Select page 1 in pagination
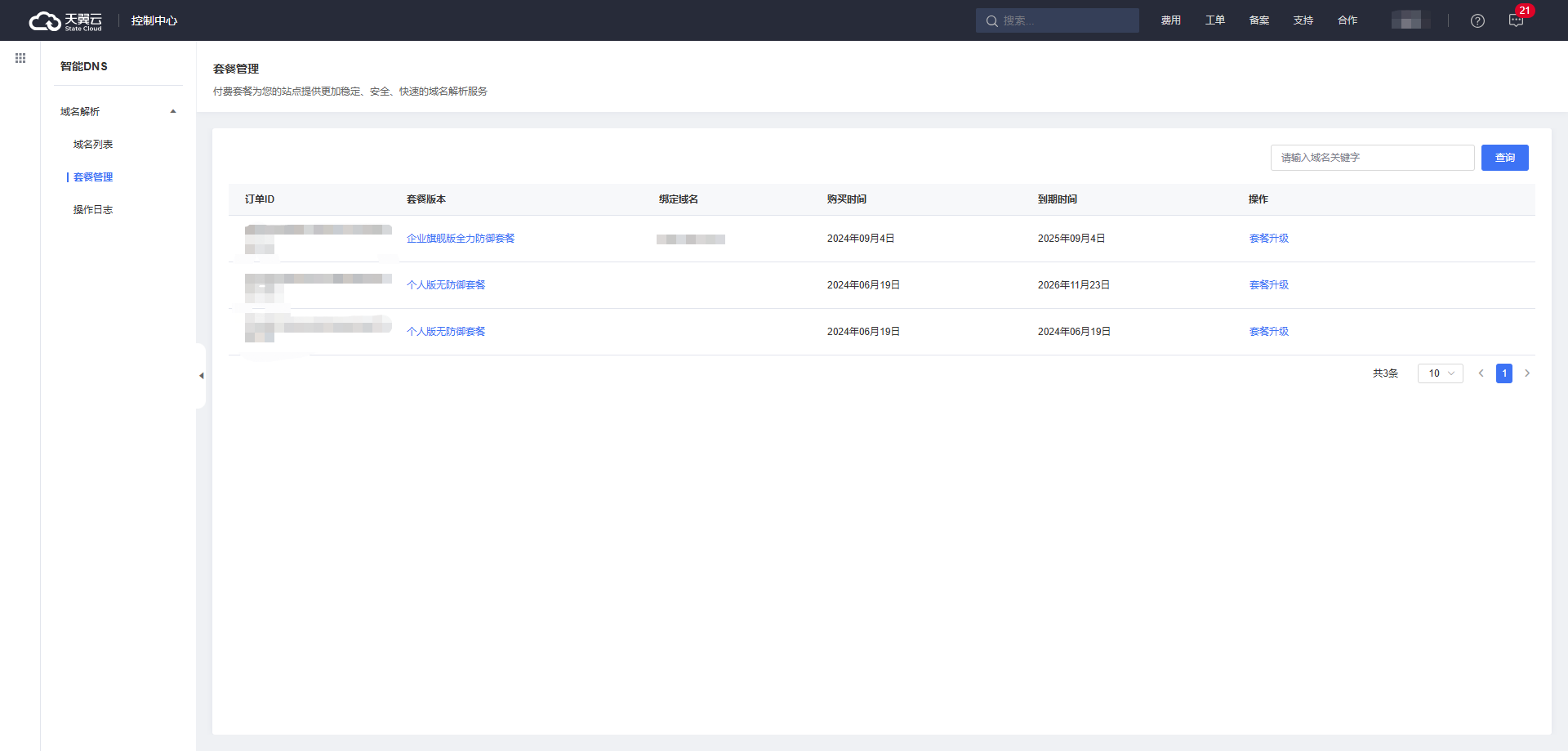Screen dimensions: 1568x751 [x=1504, y=373]
